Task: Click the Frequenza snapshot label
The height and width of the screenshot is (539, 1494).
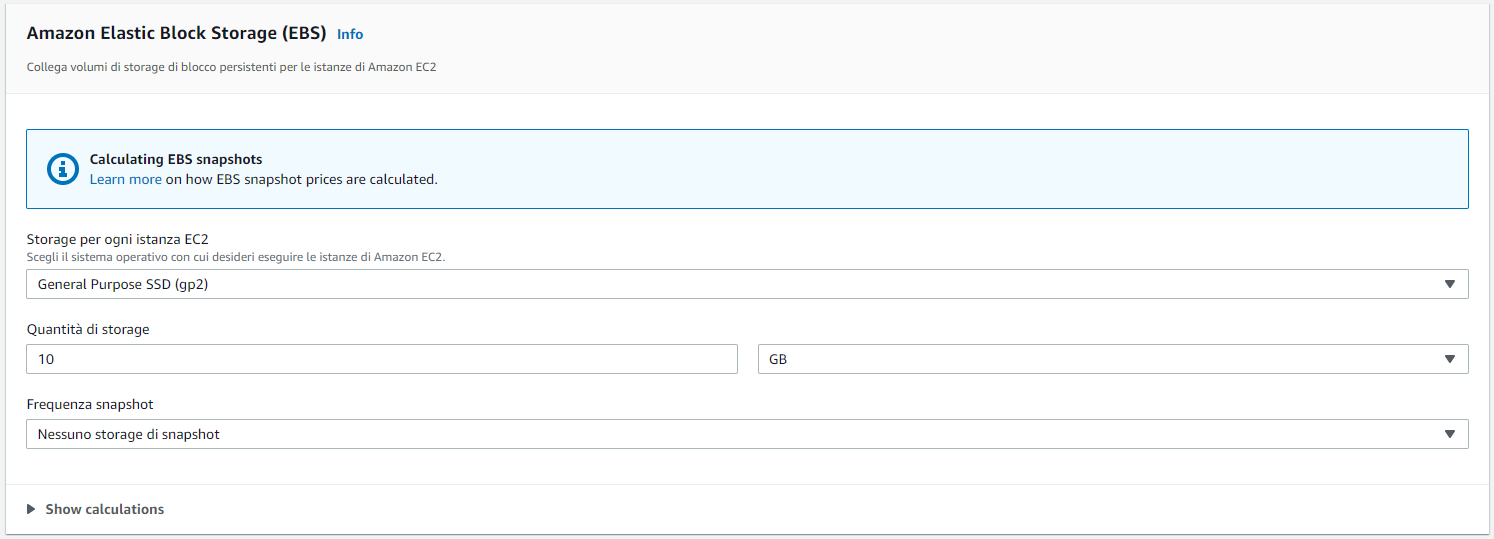Action: tap(90, 404)
